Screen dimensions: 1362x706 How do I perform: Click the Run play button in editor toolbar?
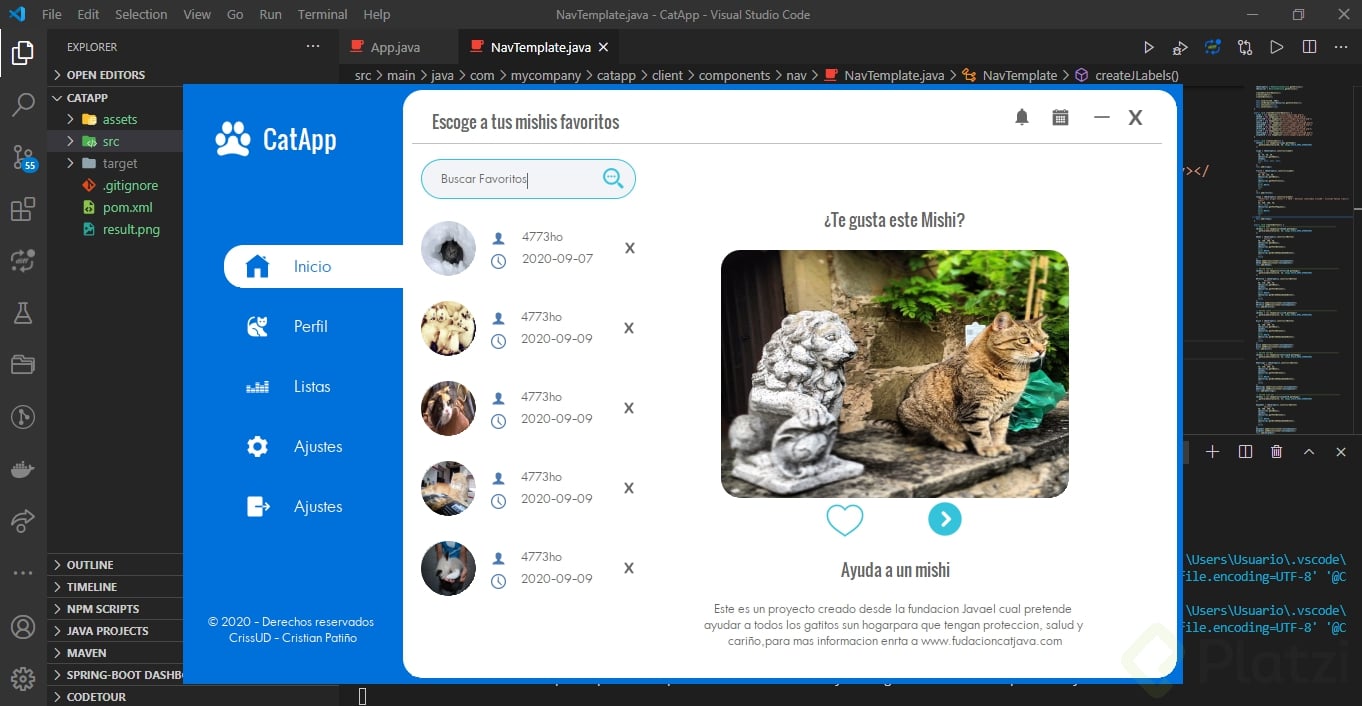(1149, 47)
